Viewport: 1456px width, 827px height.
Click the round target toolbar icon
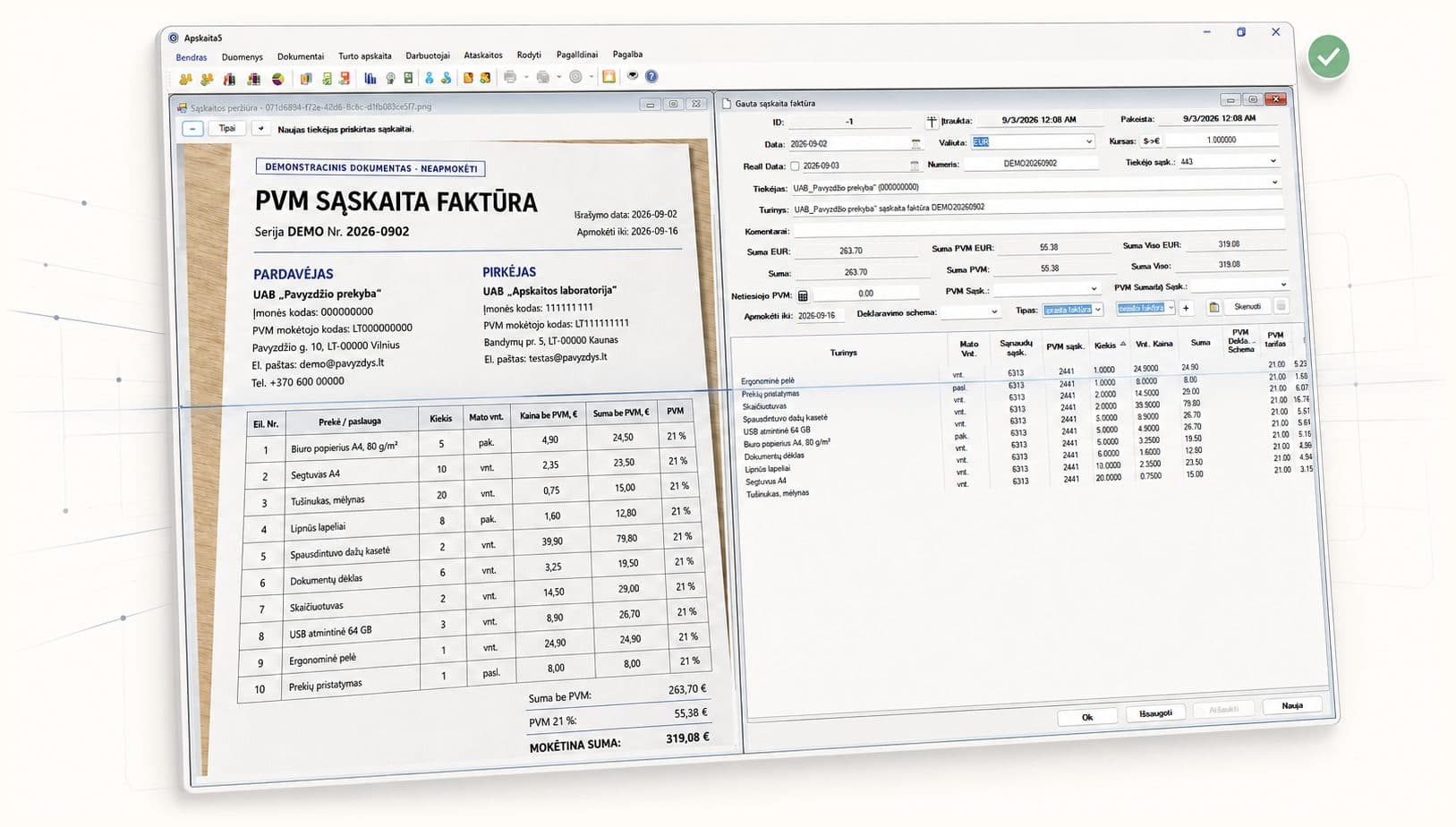point(575,77)
